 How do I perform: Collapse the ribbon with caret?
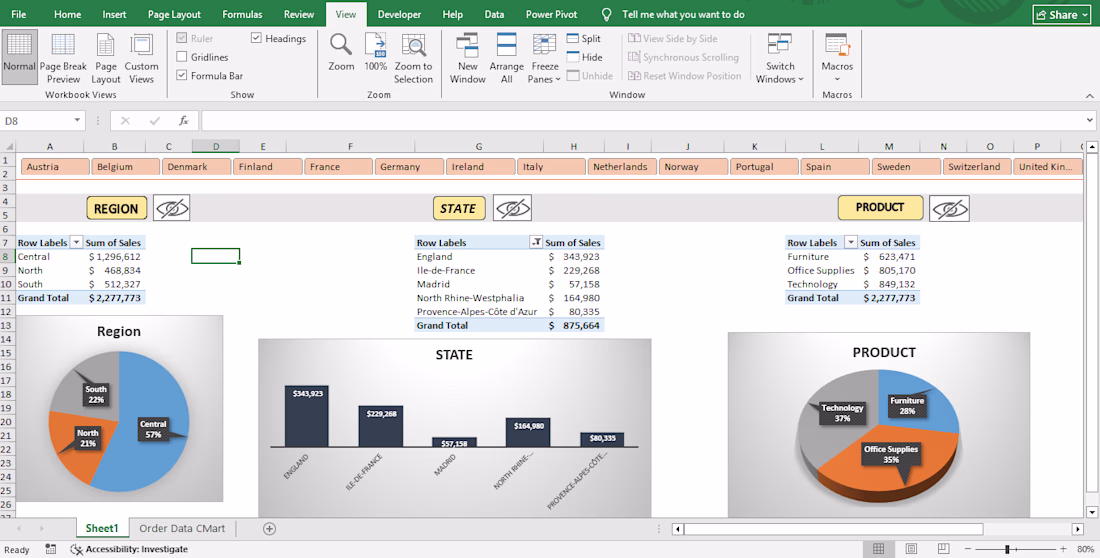[1089, 95]
